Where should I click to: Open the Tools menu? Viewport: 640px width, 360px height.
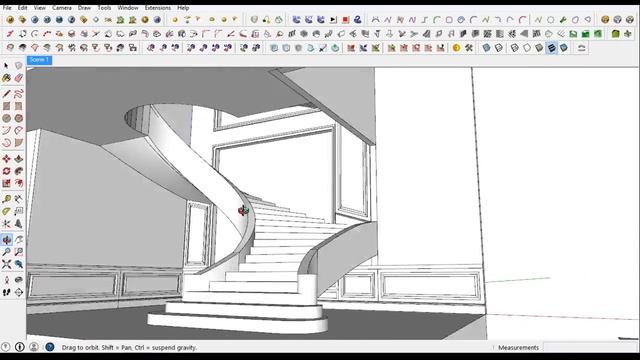[104, 8]
